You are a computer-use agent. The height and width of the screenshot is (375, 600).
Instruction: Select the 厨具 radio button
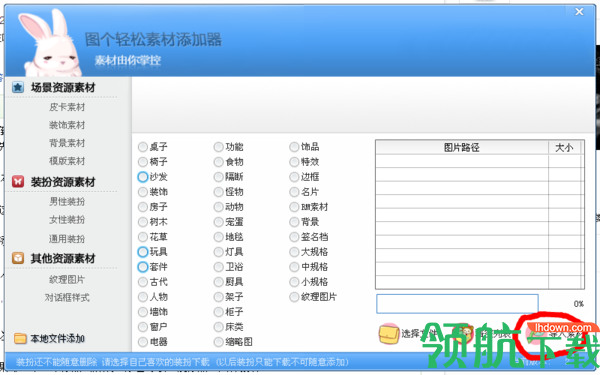coord(218,282)
